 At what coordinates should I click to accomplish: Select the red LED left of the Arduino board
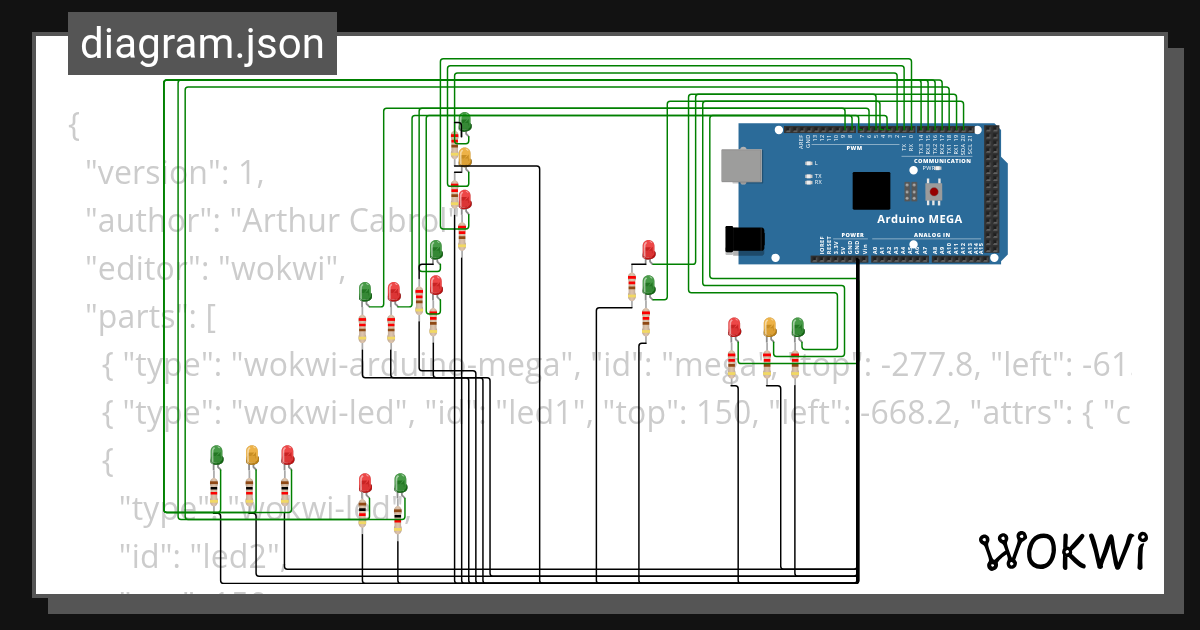[648, 248]
